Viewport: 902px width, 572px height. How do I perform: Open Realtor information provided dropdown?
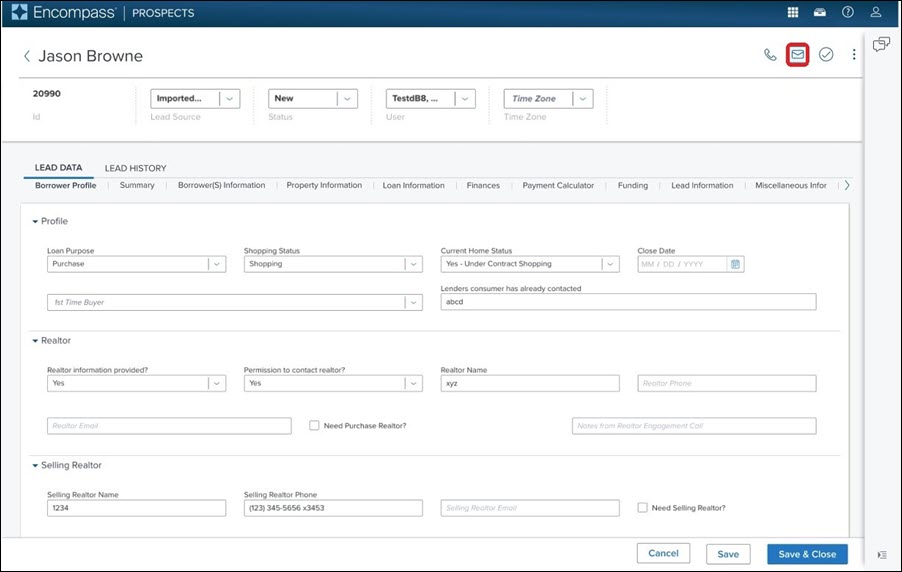click(x=136, y=383)
